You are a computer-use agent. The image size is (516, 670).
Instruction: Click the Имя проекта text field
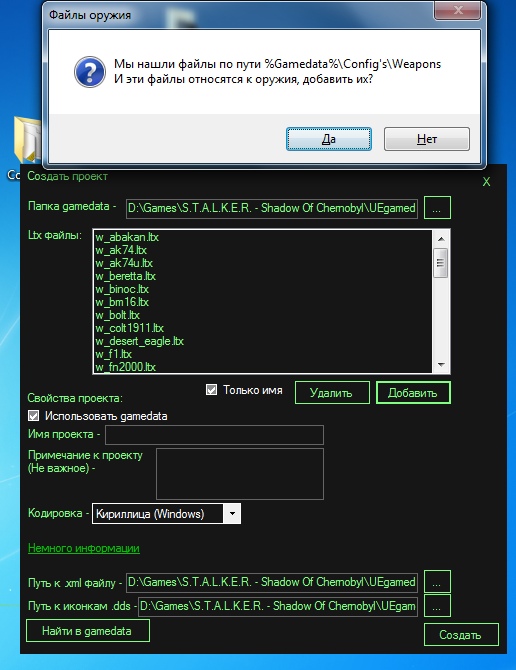click(x=214, y=435)
